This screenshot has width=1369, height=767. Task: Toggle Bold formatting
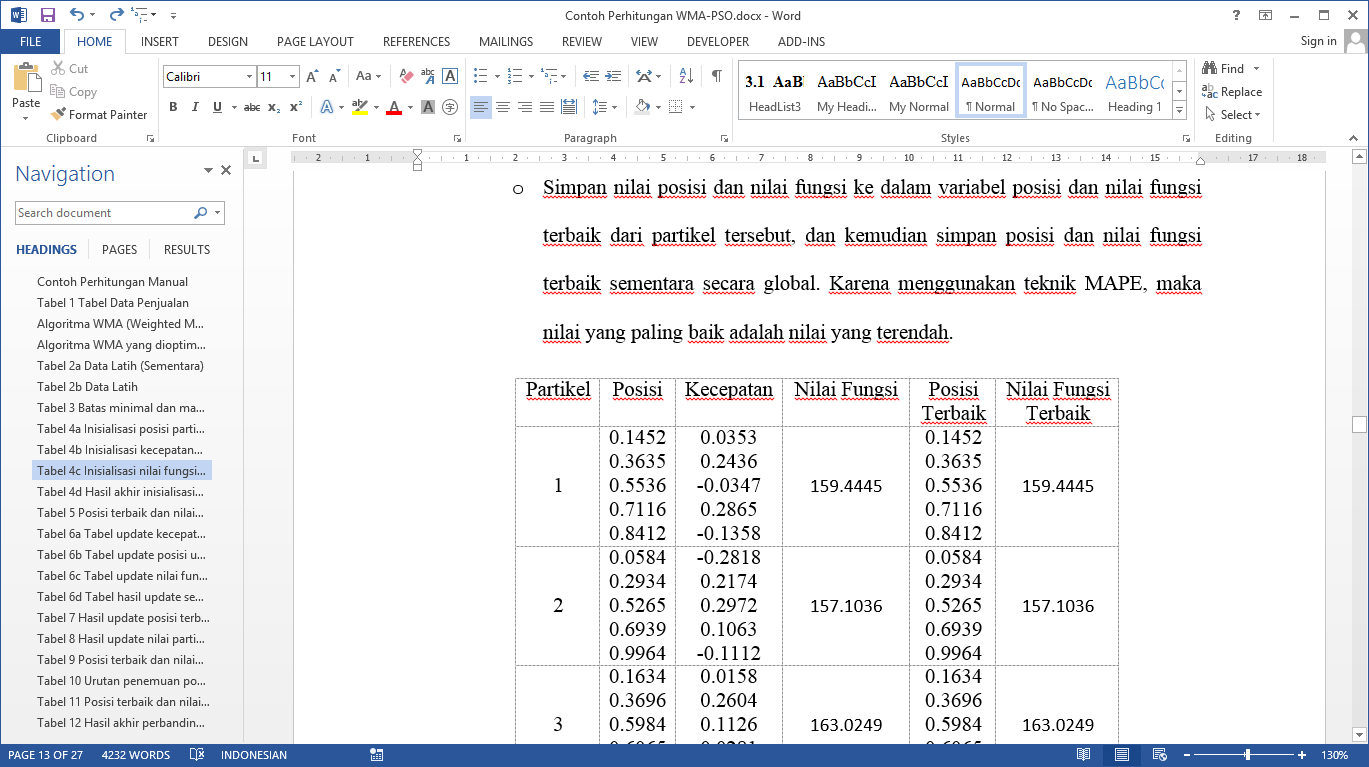pyautogui.click(x=173, y=107)
